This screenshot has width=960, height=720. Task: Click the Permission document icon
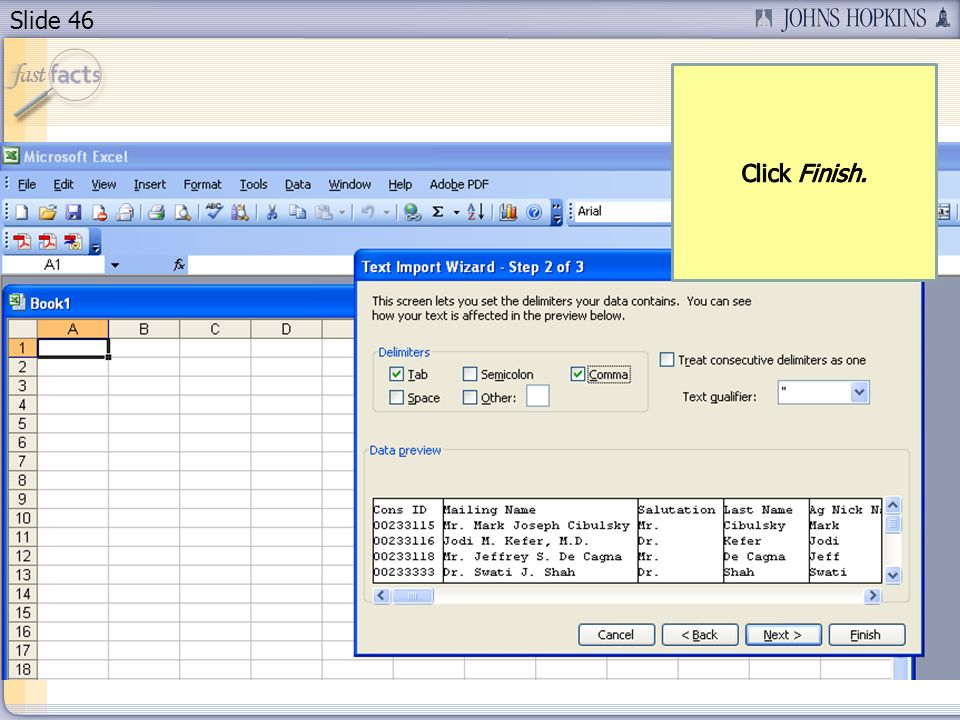coord(99,212)
